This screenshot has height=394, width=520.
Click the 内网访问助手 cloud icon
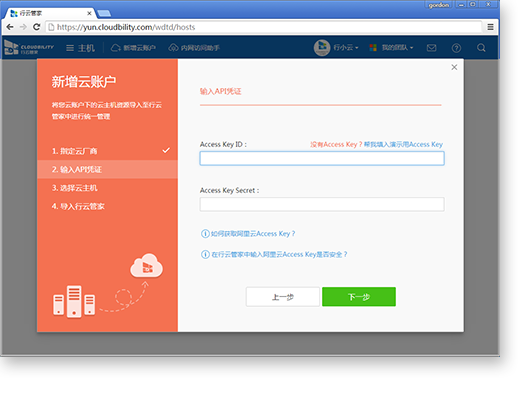(x=173, y=48)
